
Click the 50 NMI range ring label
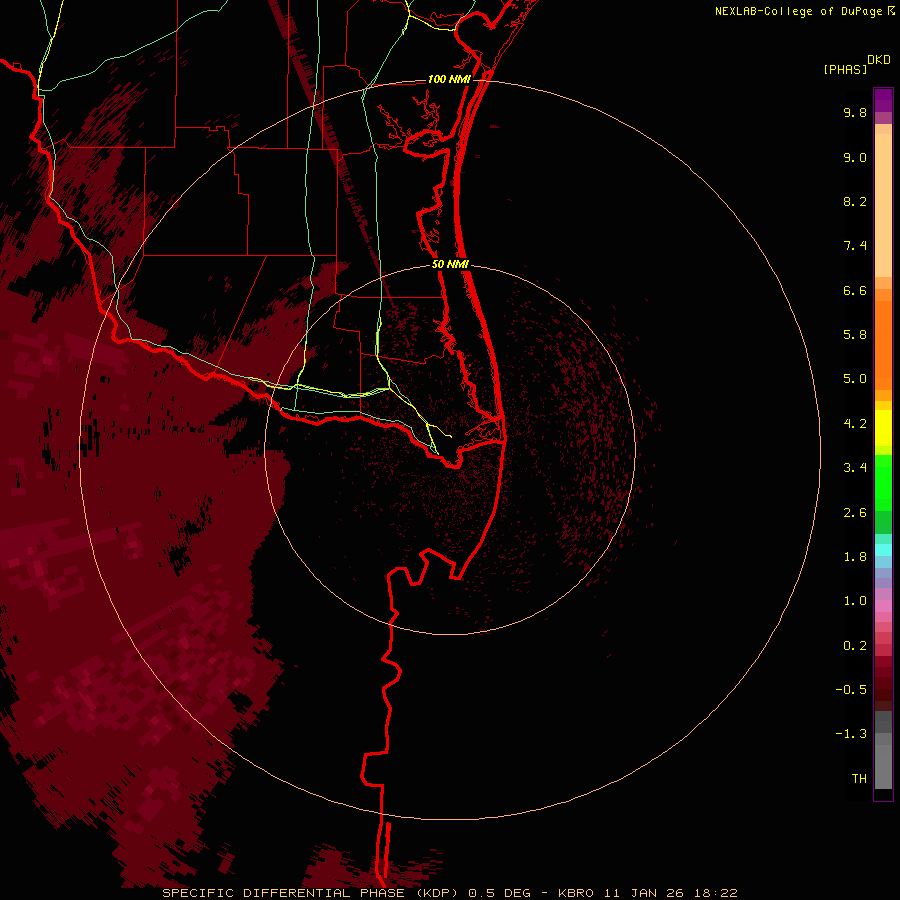pyautogui.click(x=450, y=264)
